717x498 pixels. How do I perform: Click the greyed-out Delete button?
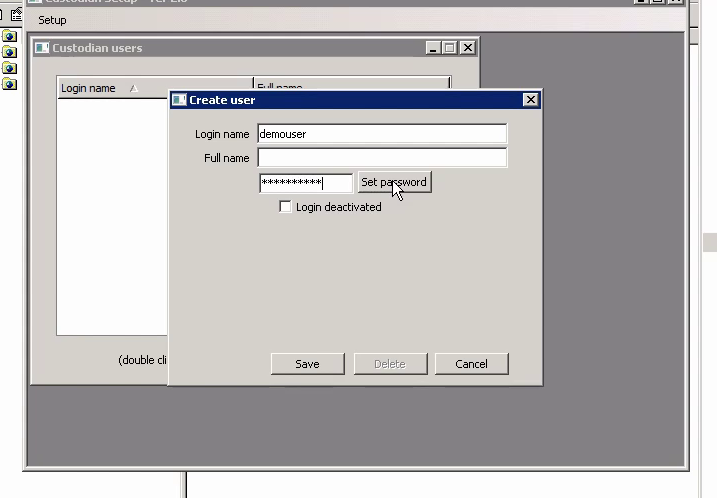(x=389, y=364)
